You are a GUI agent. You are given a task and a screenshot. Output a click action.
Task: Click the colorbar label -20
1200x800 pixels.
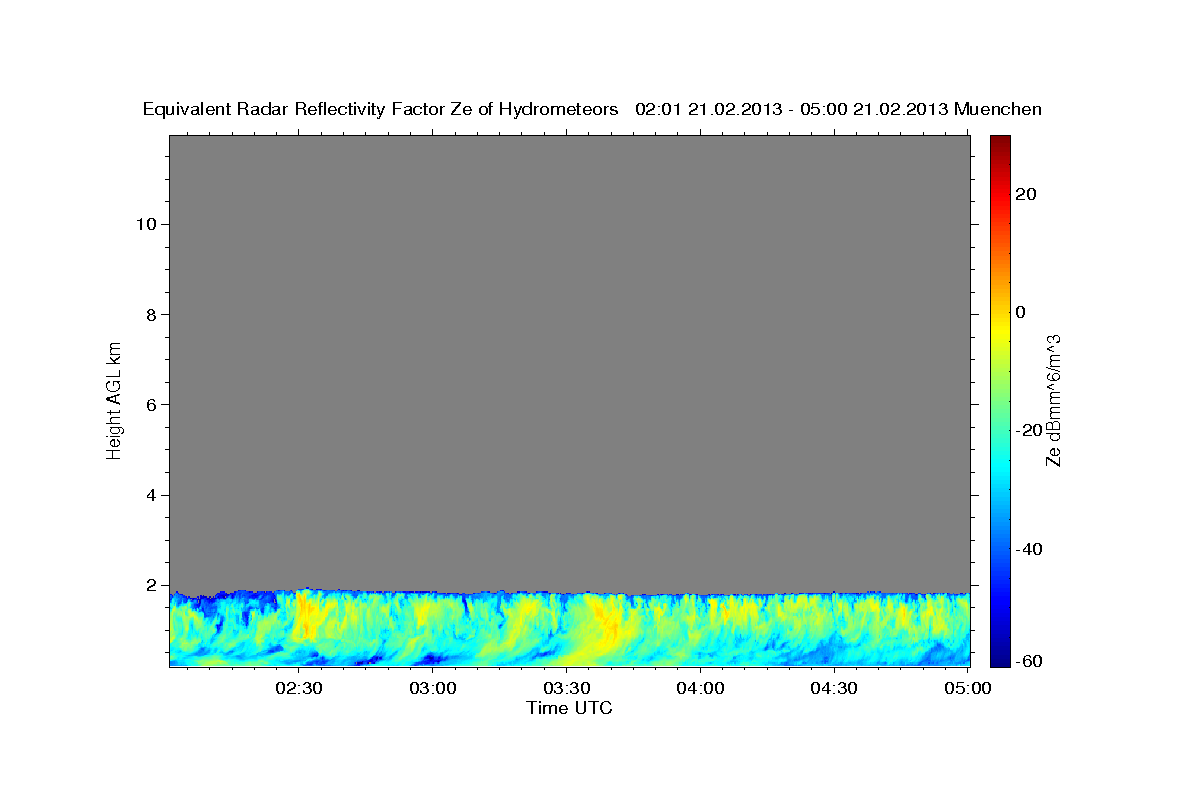pyautogui.click(x=1029, y=430)
